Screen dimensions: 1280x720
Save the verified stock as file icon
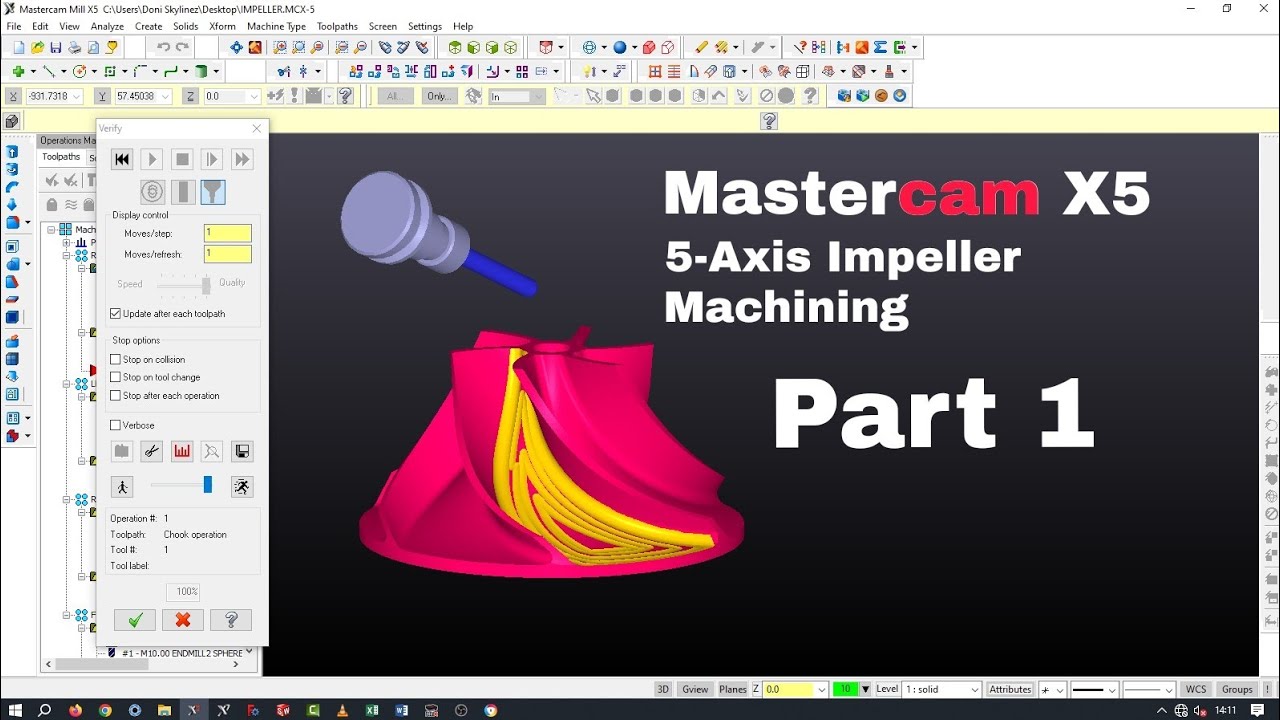[242, 451]
